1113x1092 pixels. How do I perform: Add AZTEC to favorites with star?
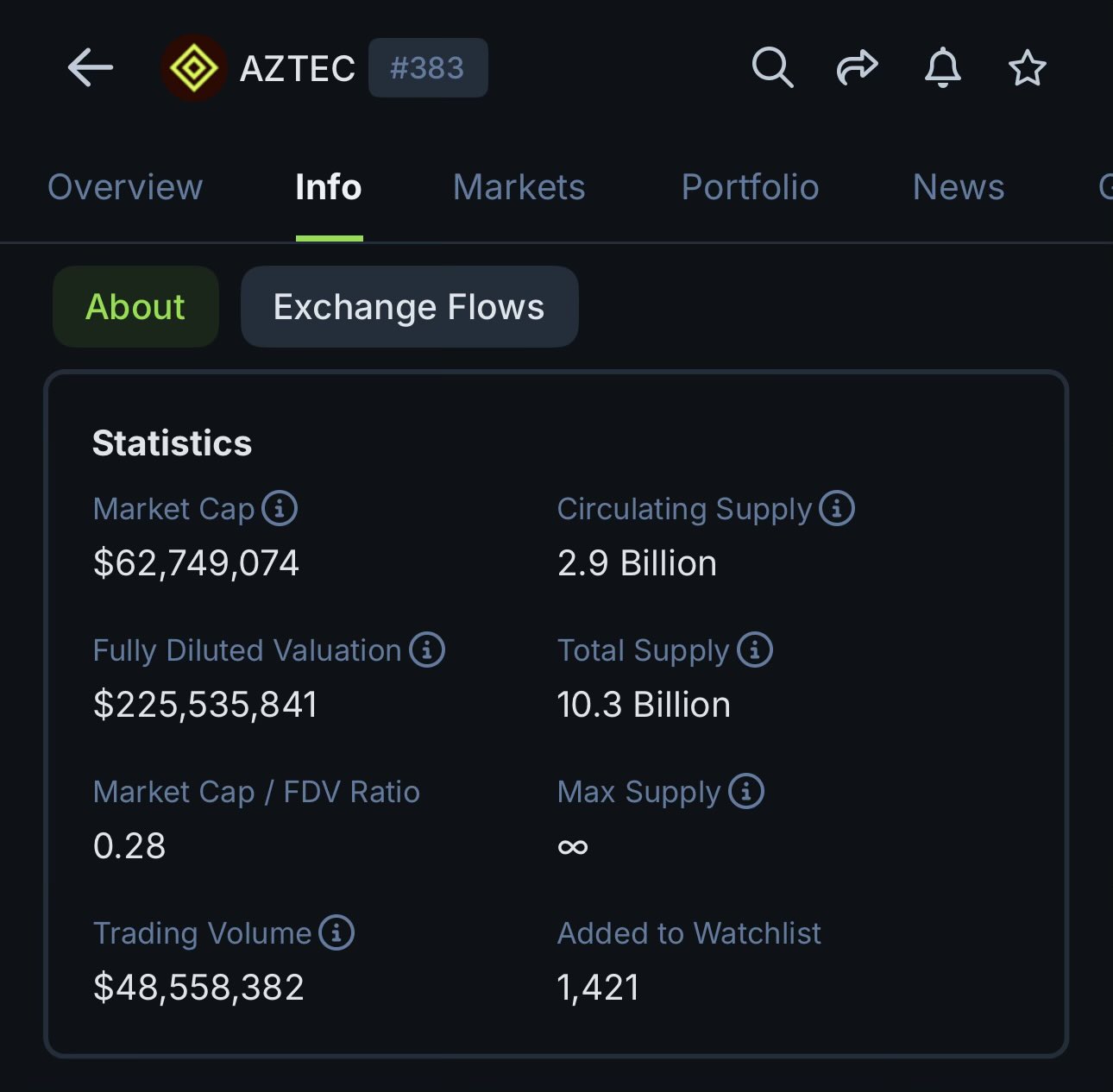tap(1027, 68)
